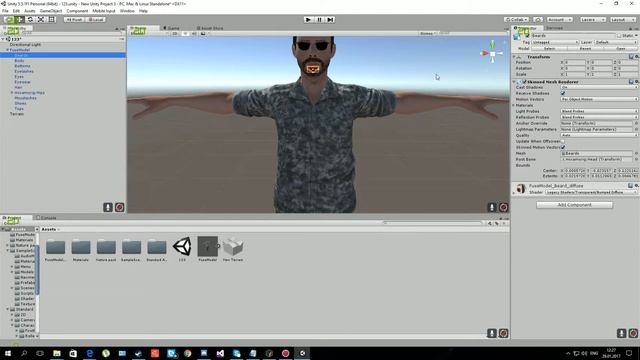Toggle Update When Offscreen checkbox
This screenshot has width=640, height=360.
(x=563, y=141)
